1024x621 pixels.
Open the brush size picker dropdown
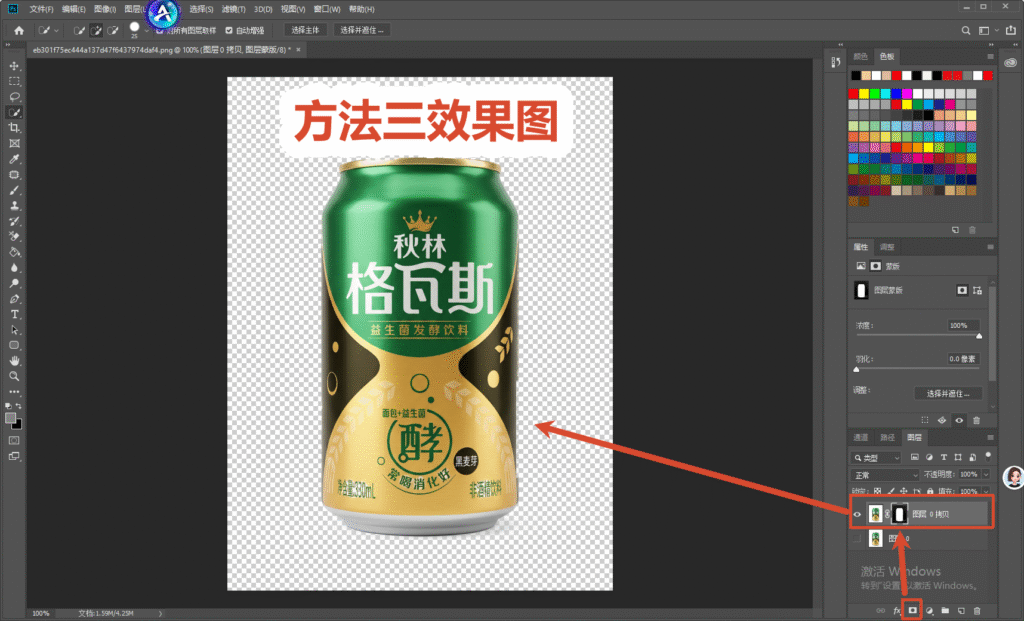(146, 30)
